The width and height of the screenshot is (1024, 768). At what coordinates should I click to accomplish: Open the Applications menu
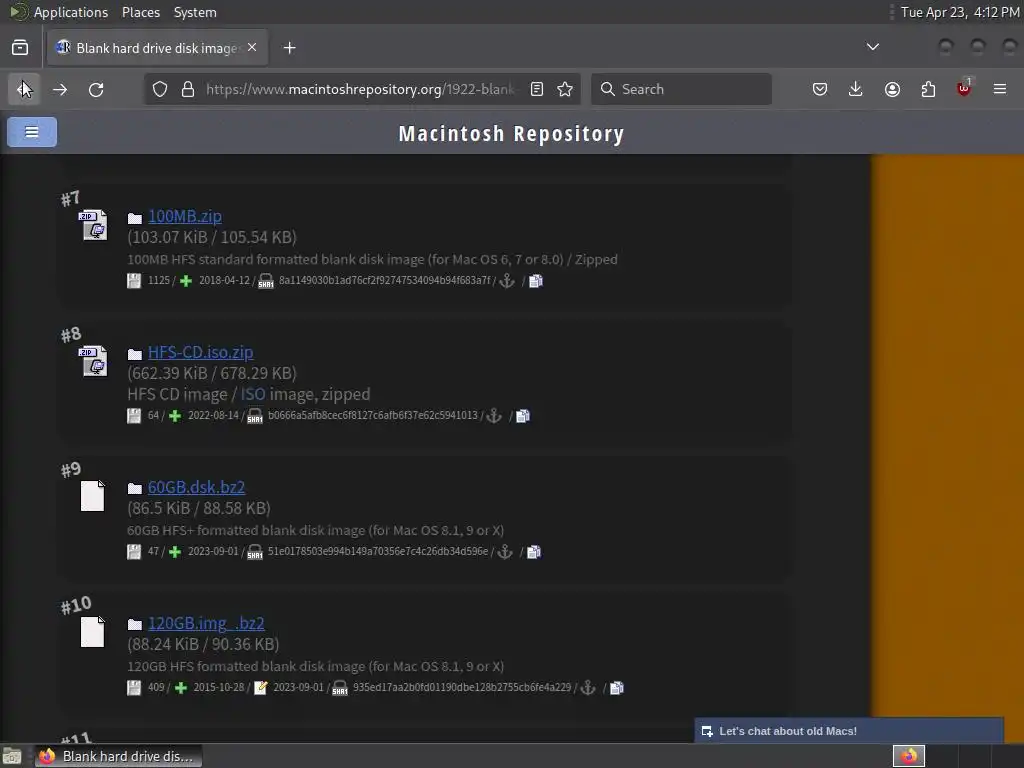tap(71, 12)
